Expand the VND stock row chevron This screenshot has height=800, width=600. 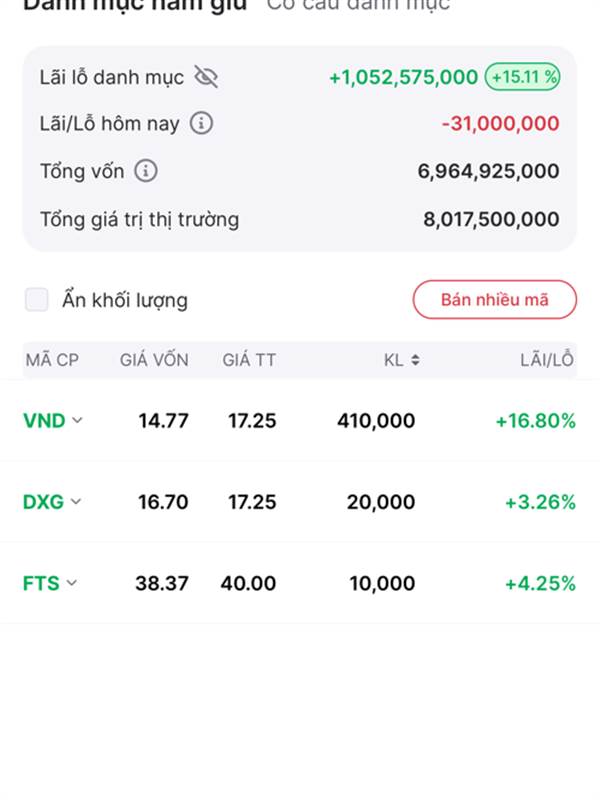pos(77,420)
